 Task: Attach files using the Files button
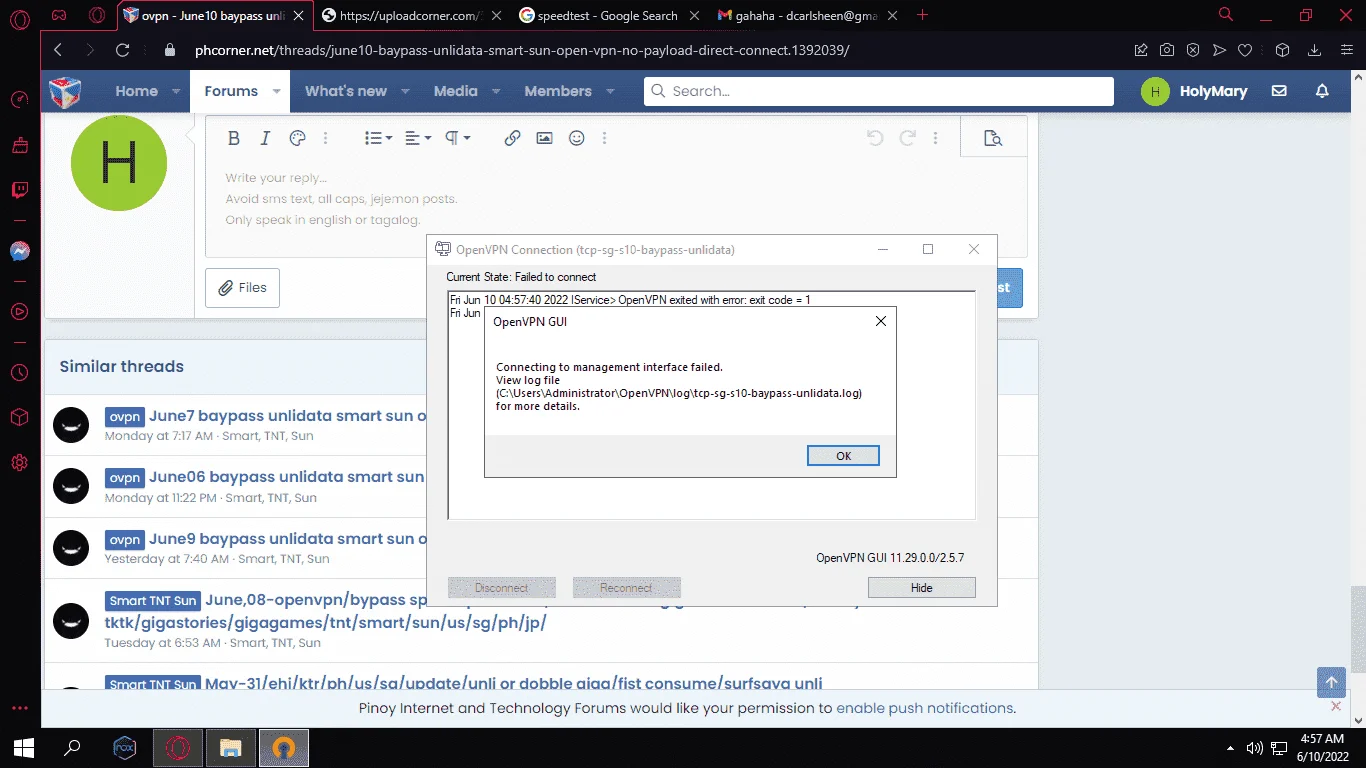pyautogui.click(x=242, y=288)
